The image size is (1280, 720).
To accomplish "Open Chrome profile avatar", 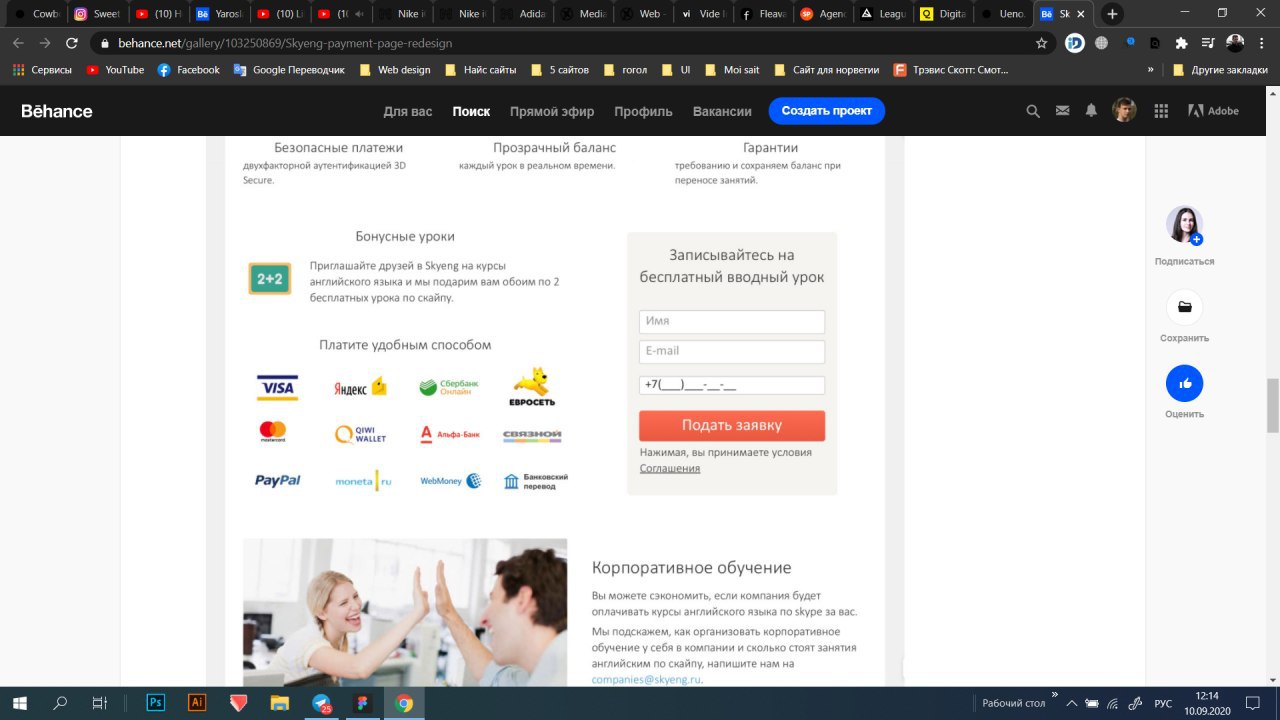I will point(1235,43).
